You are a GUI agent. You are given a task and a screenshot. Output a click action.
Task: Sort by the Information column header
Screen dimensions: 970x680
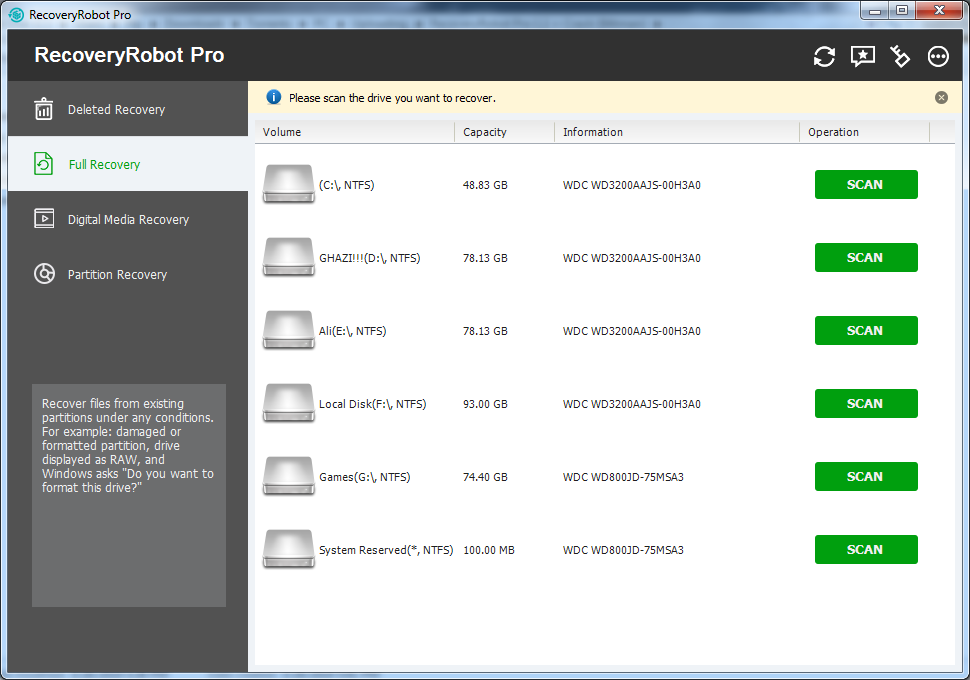click(677, 132)
